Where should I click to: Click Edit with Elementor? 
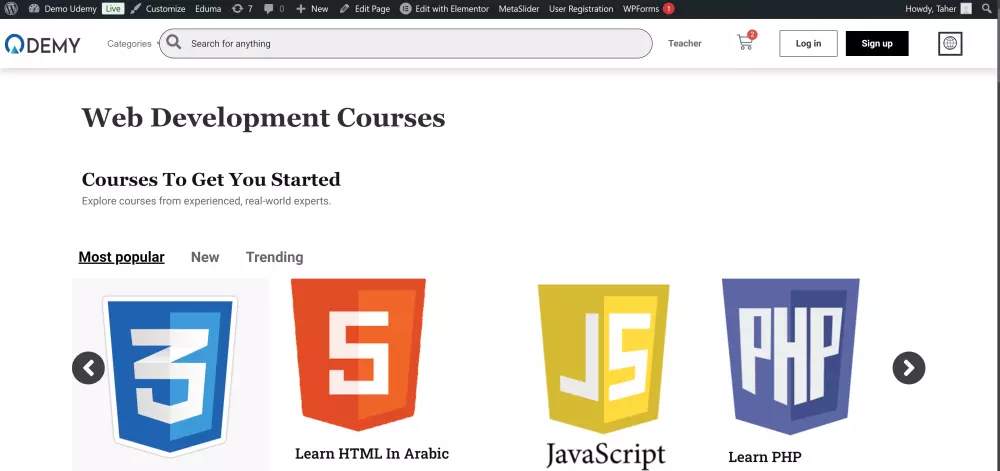tap(445, 9)
